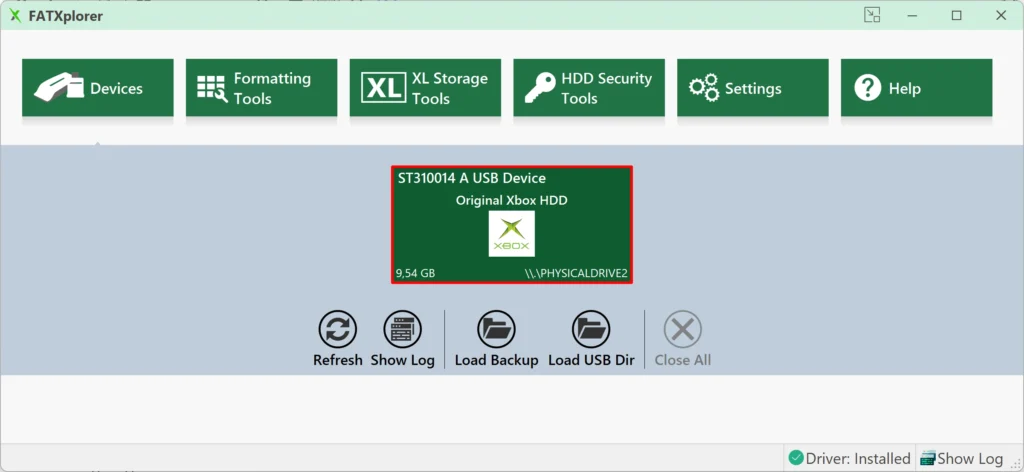Viewport: 1024px width, 472px height.
Task: Click the Close All icon
Action: tap(682, 329)
